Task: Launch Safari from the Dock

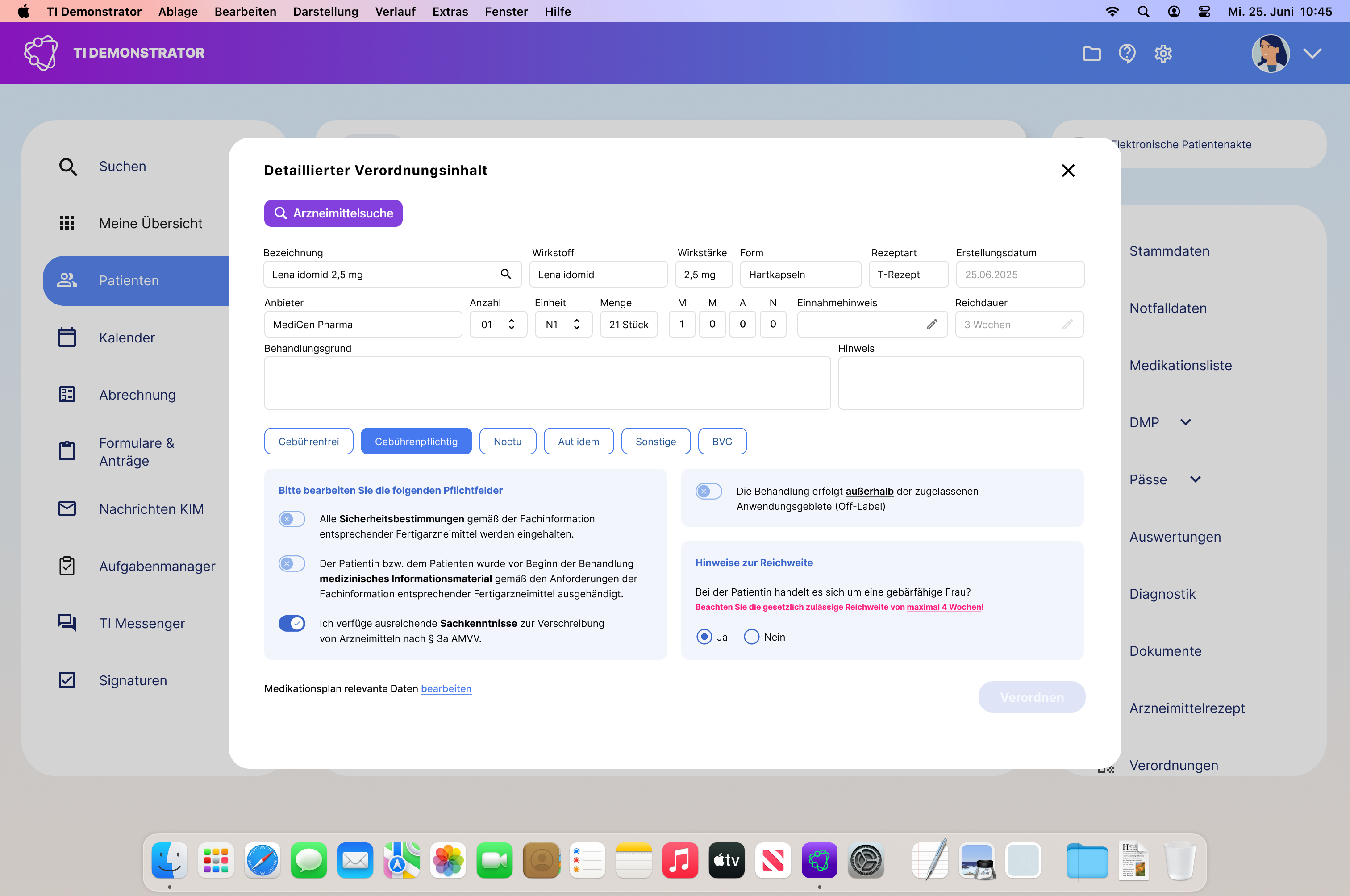Action: 262,860
